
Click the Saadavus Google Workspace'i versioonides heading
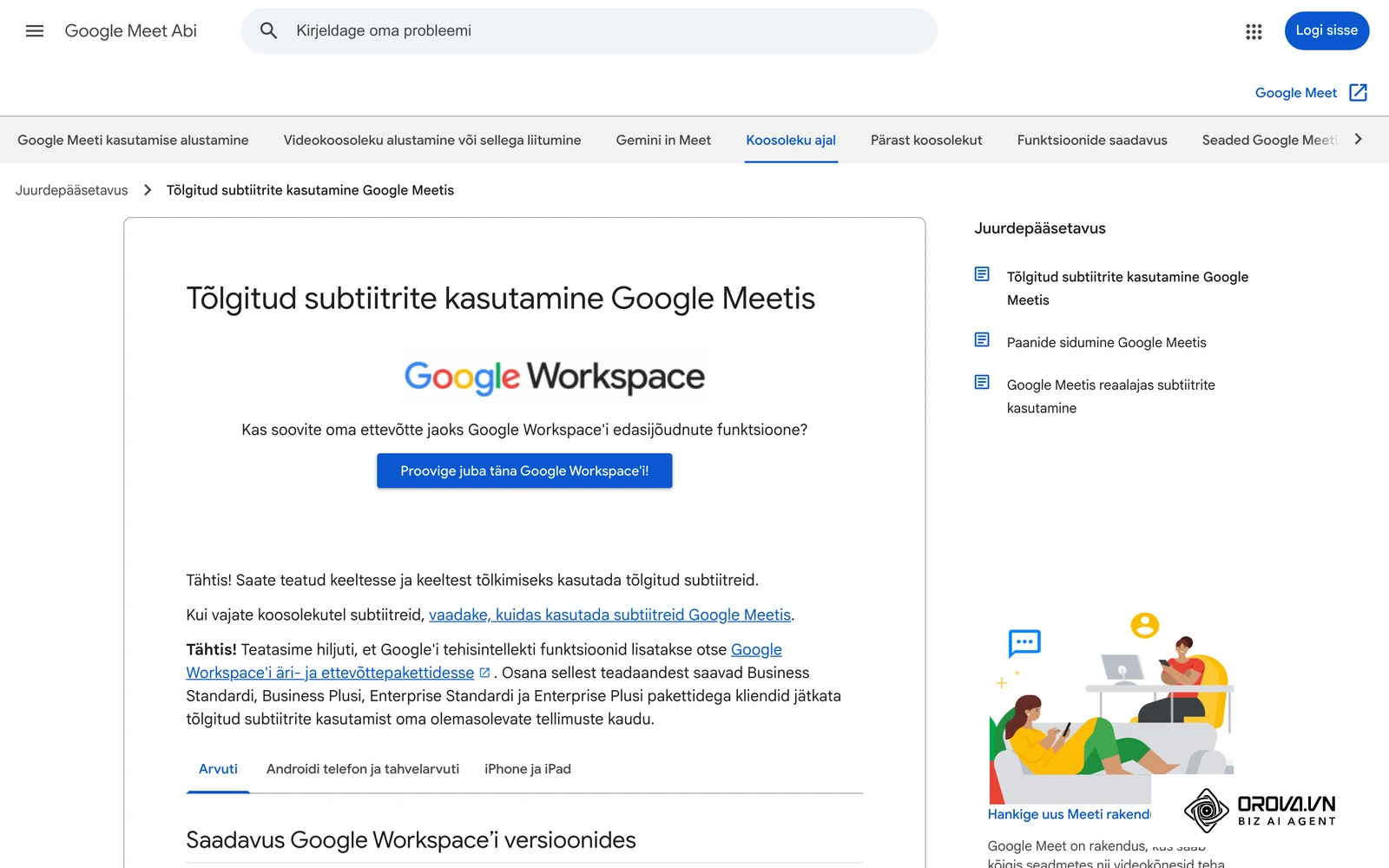(411, 839)
